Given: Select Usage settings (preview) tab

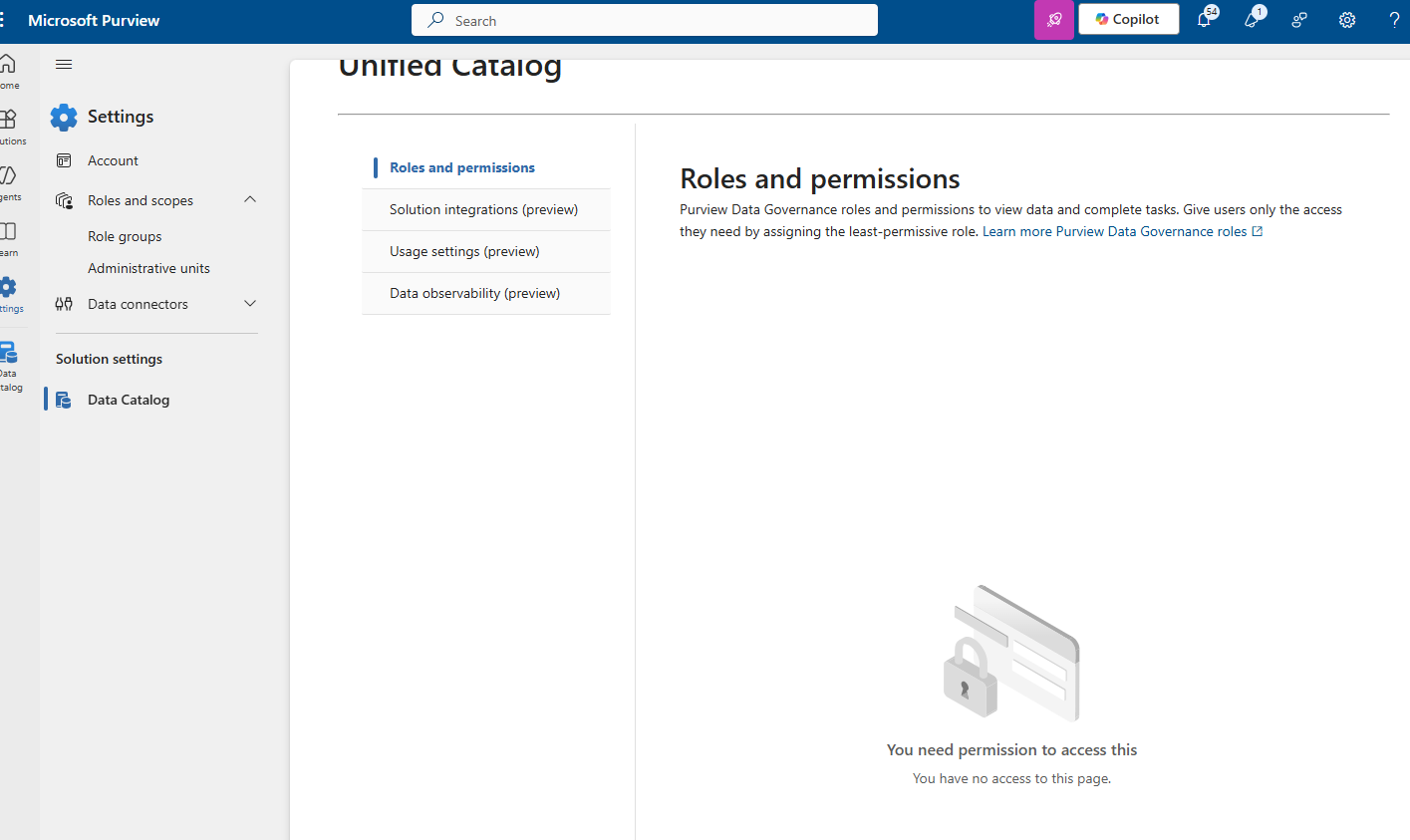Looking at the screenshot, I should [486, 251].
